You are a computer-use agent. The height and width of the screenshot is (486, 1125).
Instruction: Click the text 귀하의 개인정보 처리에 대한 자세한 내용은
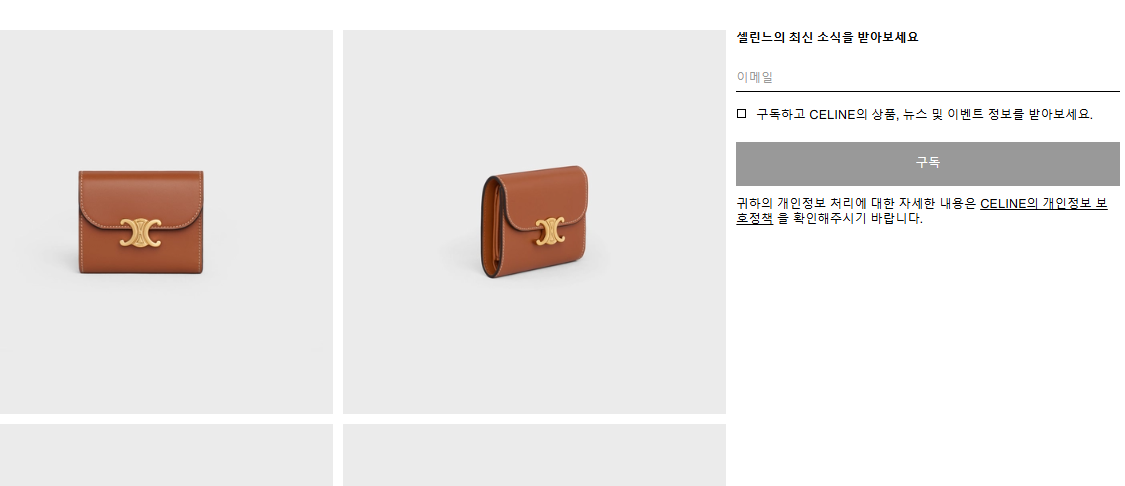856,204
